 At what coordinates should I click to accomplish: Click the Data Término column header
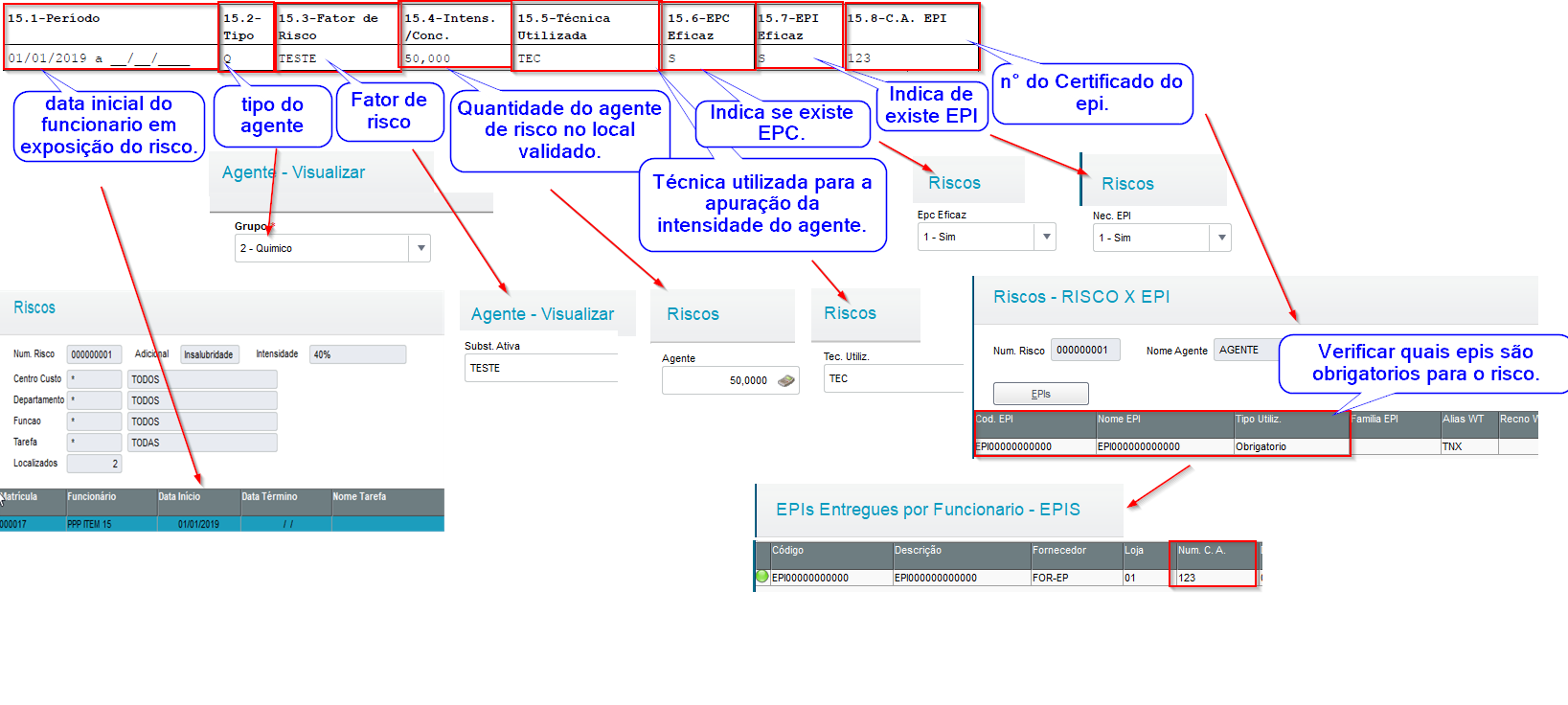point(285,502)
